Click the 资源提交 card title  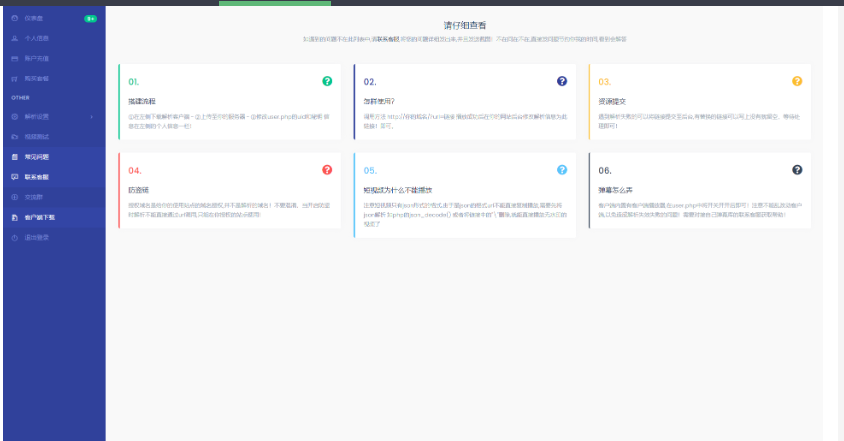(x=612, y=101)
